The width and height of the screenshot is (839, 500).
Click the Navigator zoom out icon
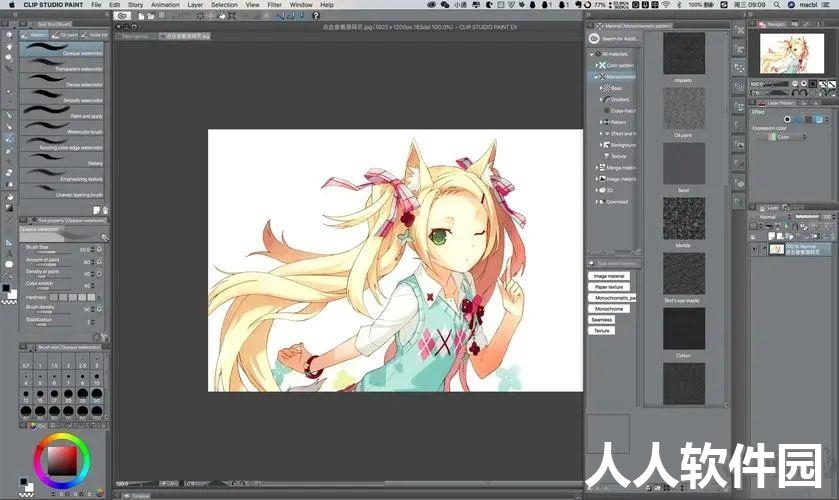tap(795, 84)
